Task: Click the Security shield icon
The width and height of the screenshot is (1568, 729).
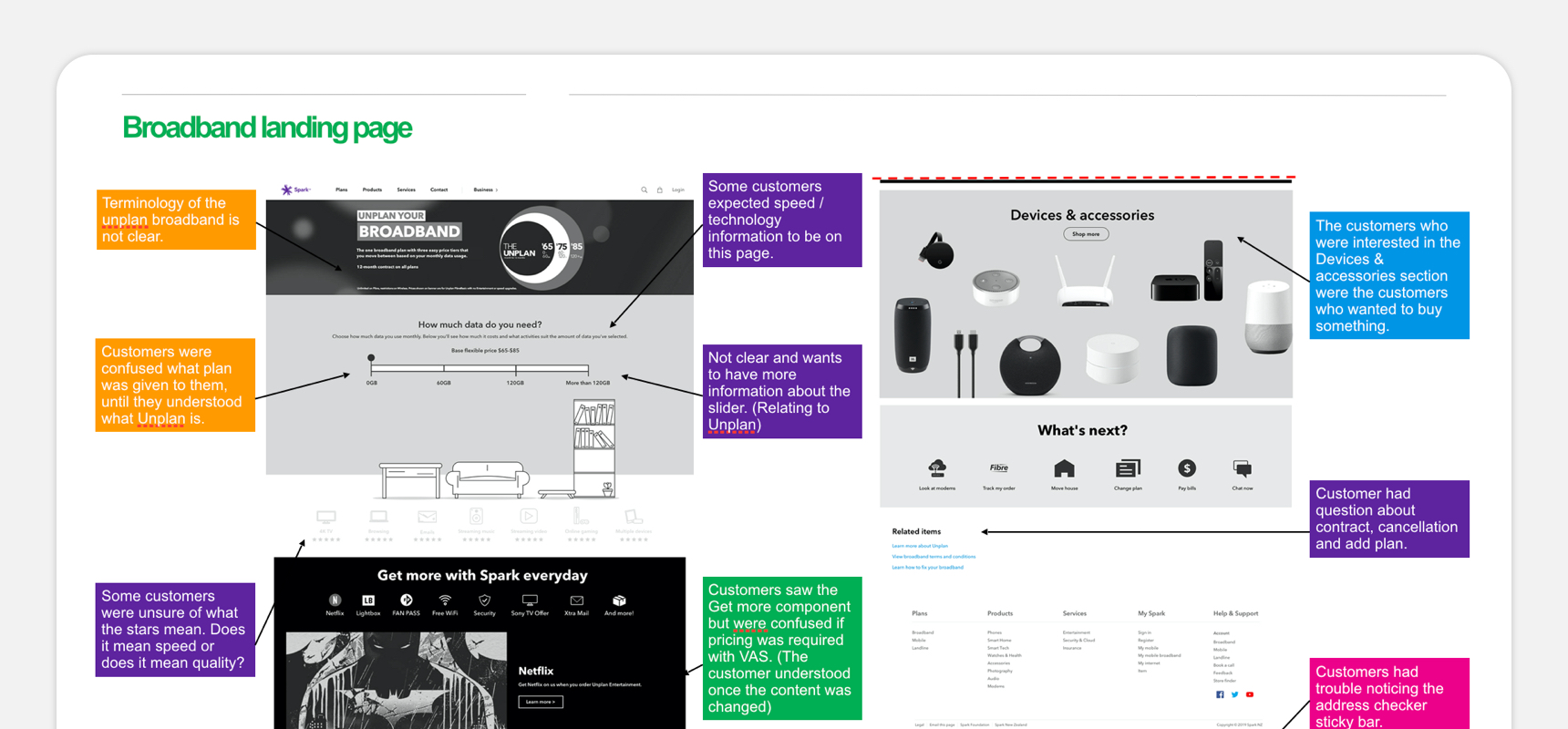Action: click(x=485, y=601)
